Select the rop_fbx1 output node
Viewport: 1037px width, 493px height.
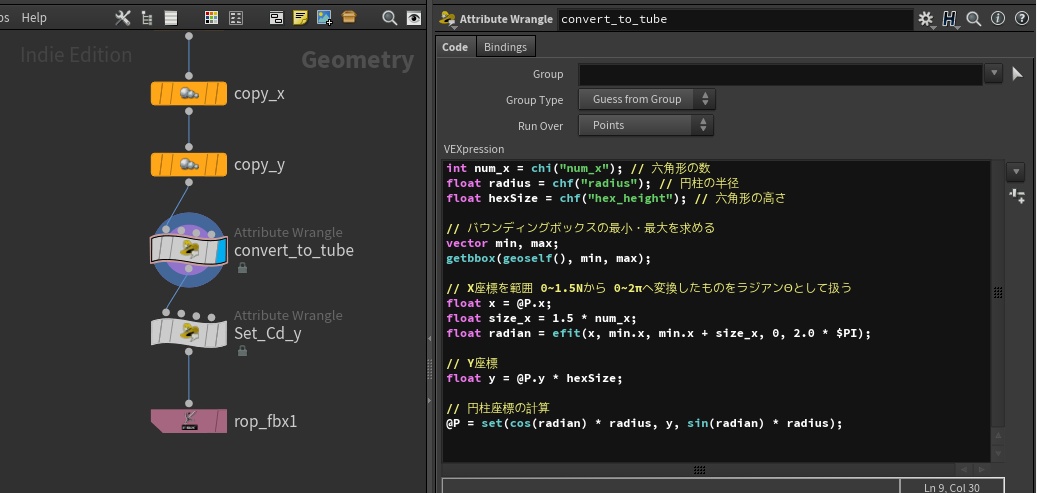(x=188, y=420)
